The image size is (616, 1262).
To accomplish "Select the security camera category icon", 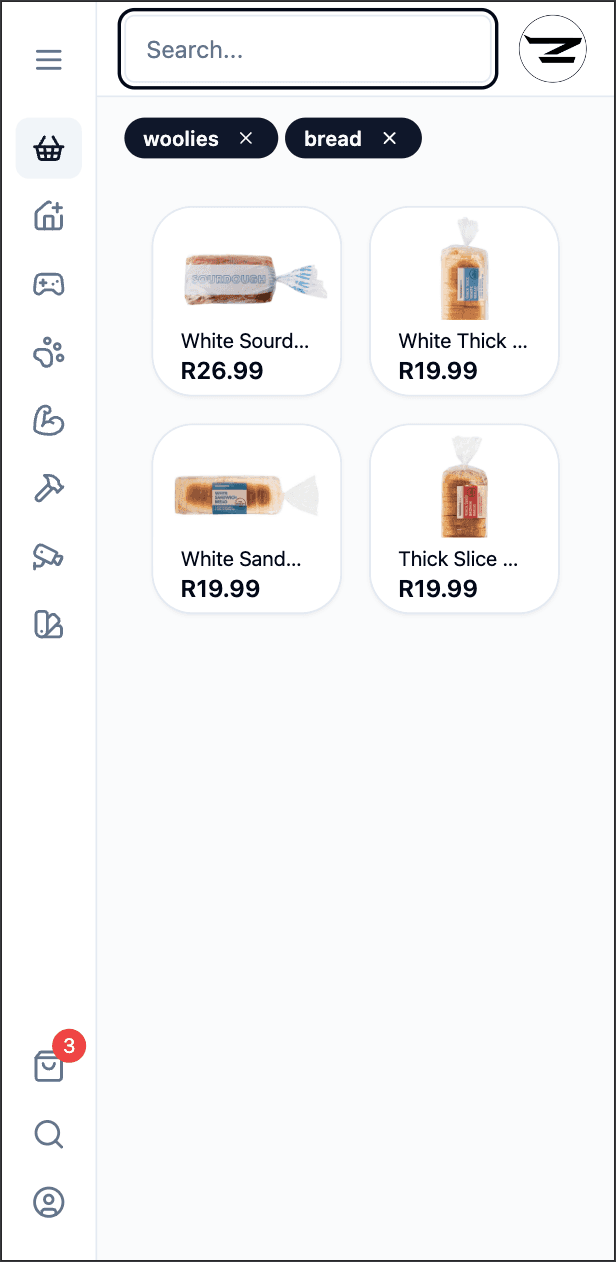I will [x=48, y=556].
